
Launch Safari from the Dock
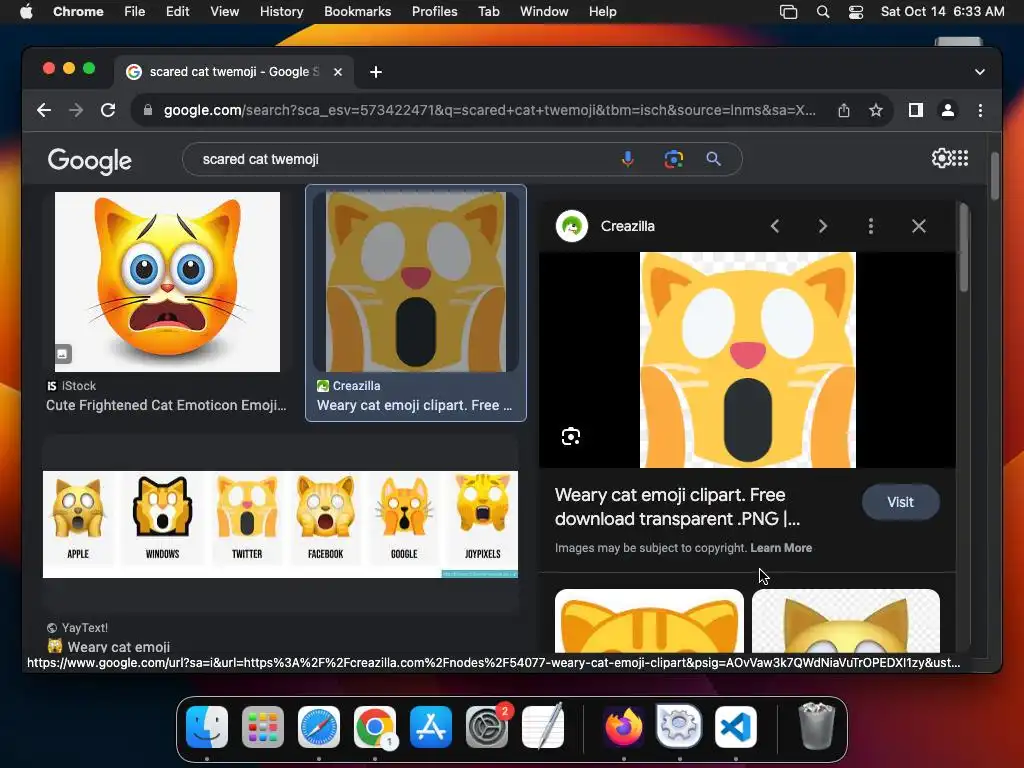[x=319, y=727]
